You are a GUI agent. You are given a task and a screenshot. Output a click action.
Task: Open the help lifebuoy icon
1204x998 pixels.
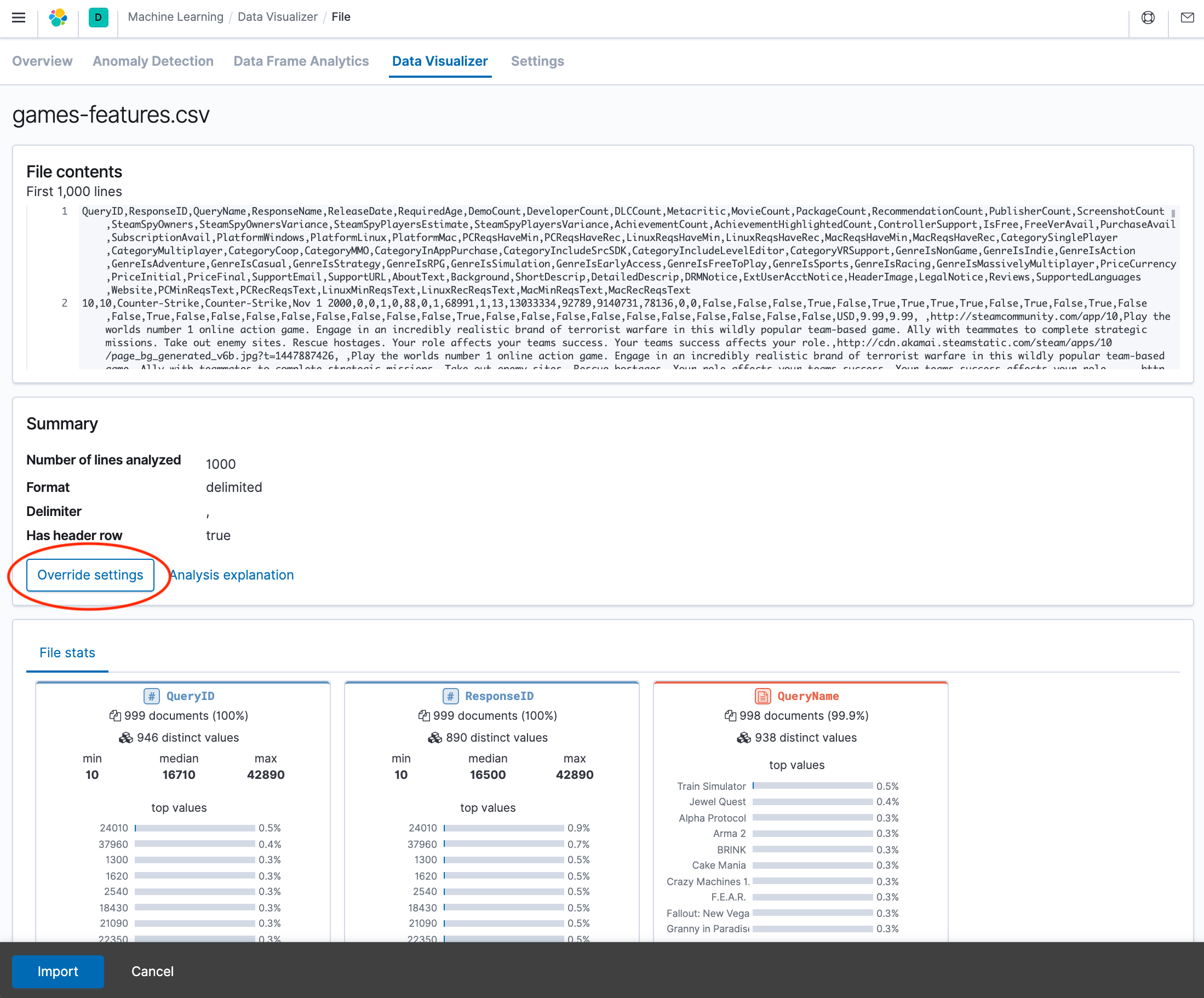click(x=1148, y=17)
